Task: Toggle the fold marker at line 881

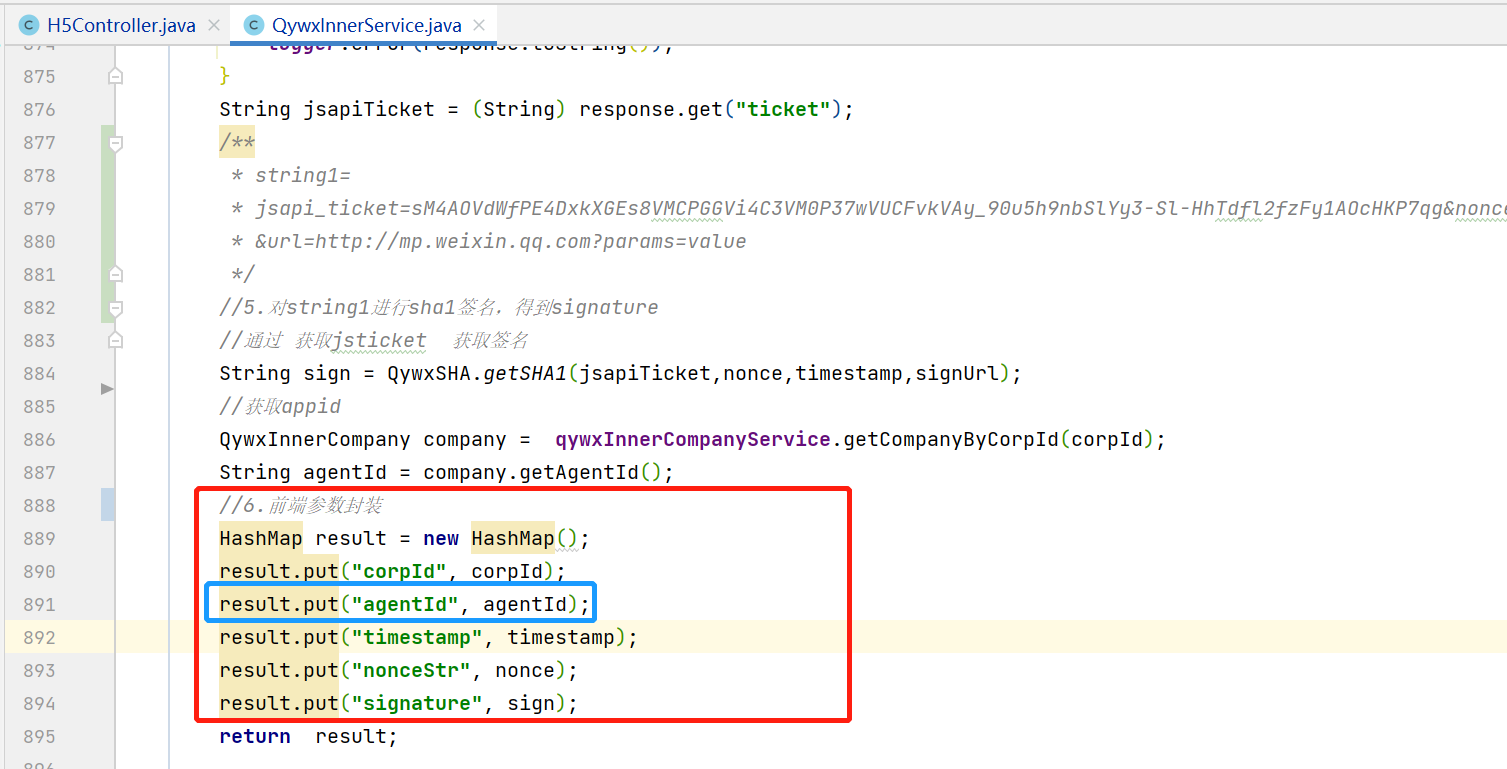Action: click(x=115, y=274)
